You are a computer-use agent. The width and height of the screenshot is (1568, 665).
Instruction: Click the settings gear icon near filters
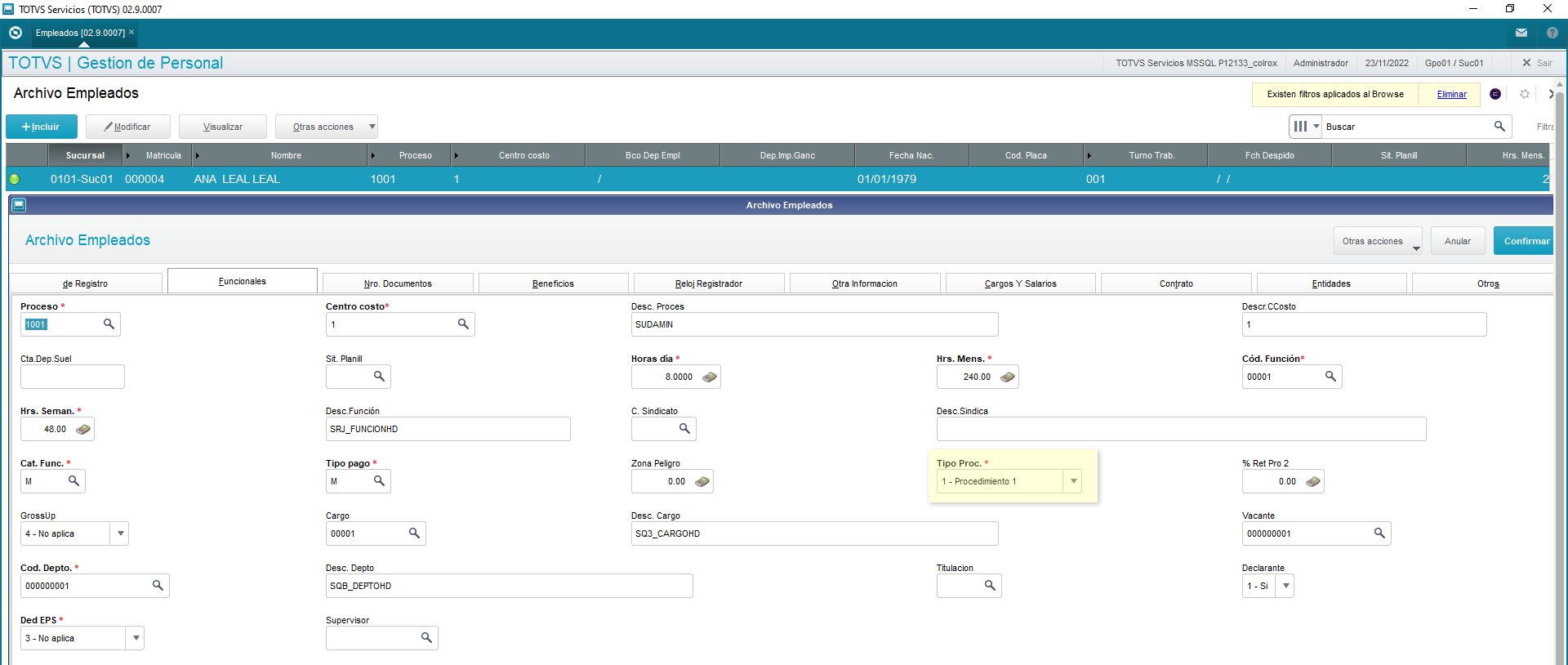click(1524, 94)
